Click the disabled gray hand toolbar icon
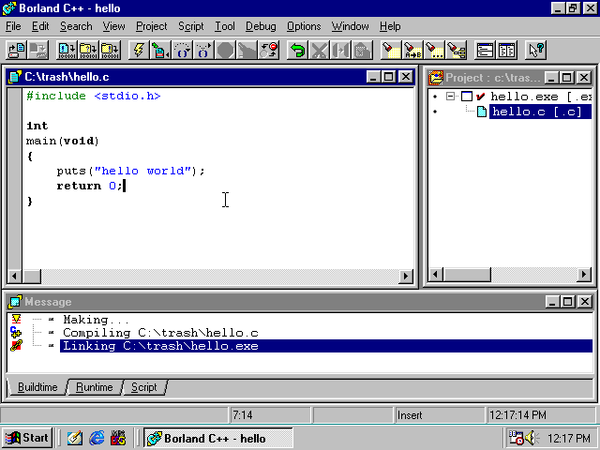 coord(247,50)
